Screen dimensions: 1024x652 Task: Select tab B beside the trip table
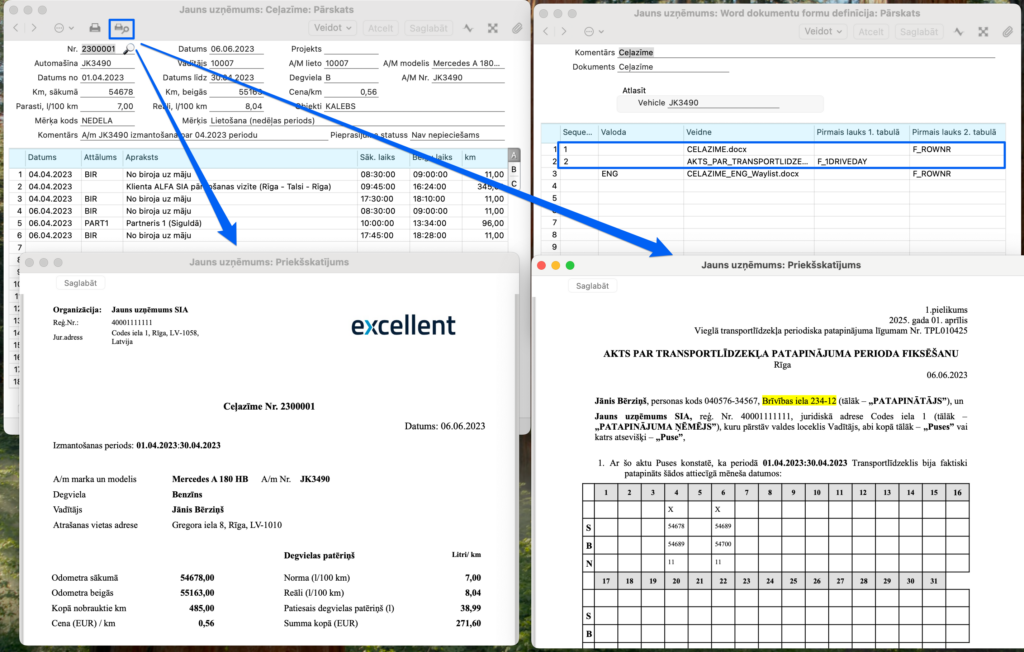click(x=514, y=169)
